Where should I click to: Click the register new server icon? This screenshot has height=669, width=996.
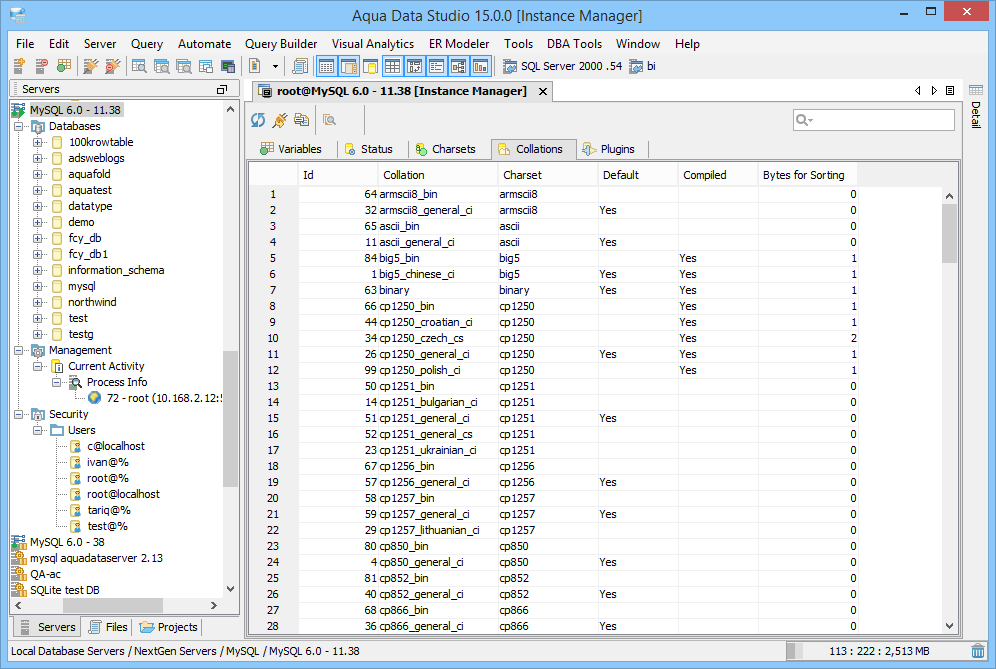pyautogui.click(x=19, y=65)
